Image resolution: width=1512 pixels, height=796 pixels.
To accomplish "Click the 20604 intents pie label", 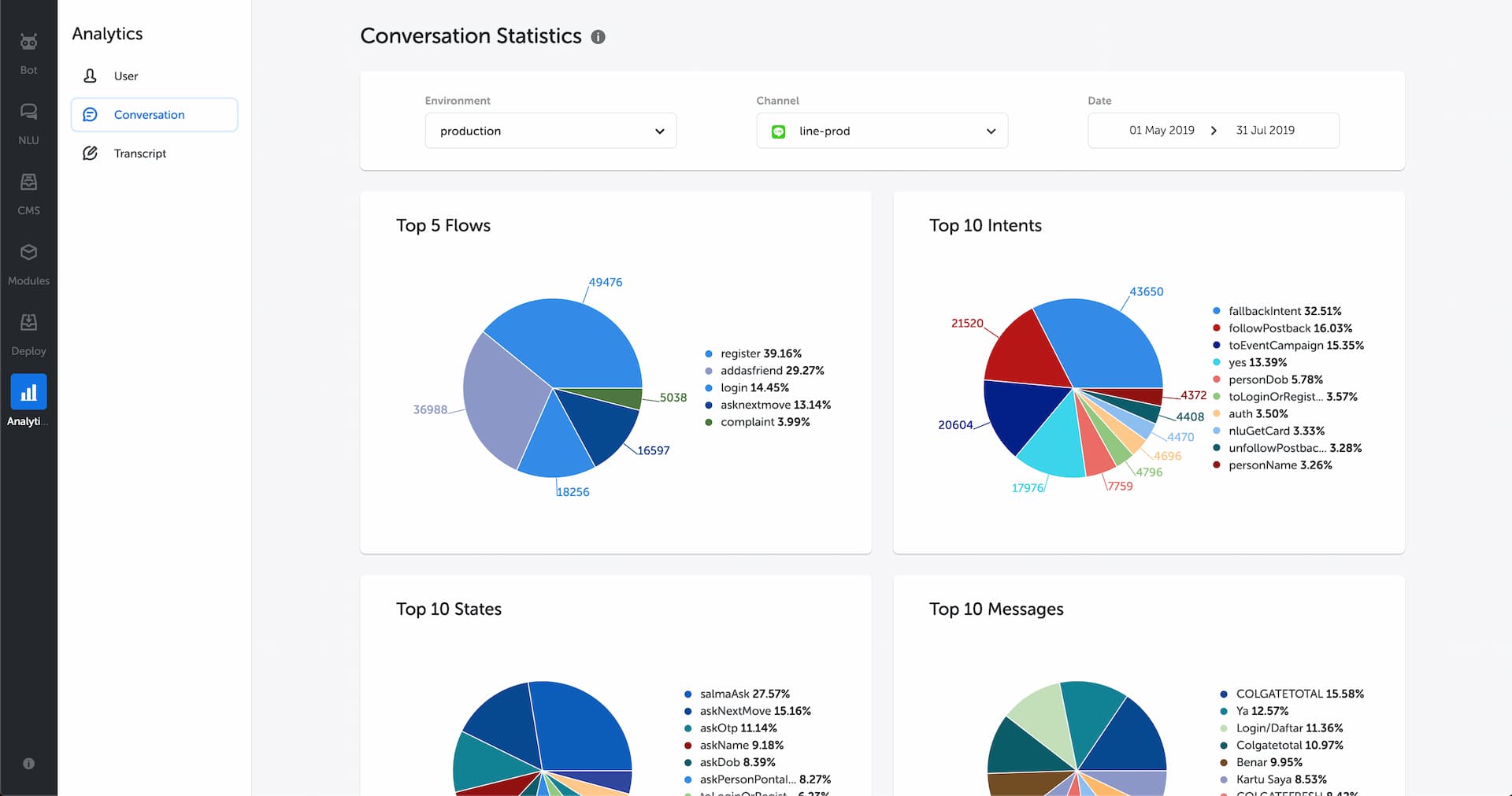I will pos(955,425).
